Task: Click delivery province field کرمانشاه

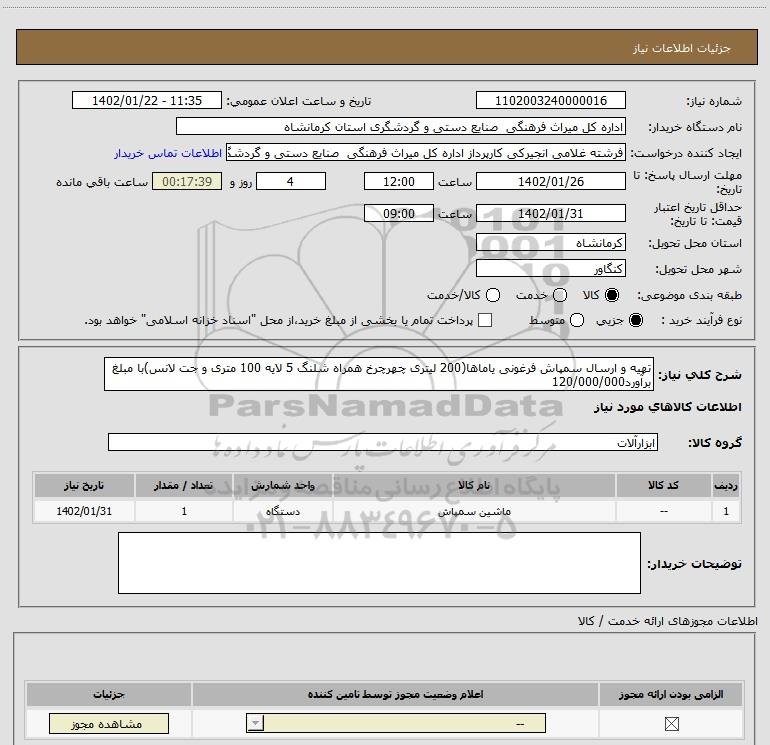Action: click(550, 242)
